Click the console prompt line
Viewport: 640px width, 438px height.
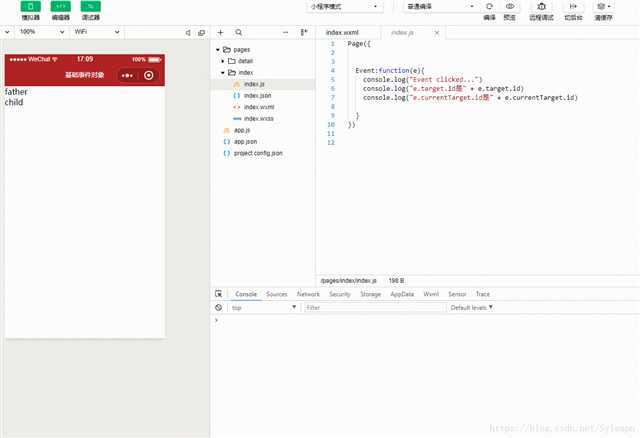pos(424,320)
